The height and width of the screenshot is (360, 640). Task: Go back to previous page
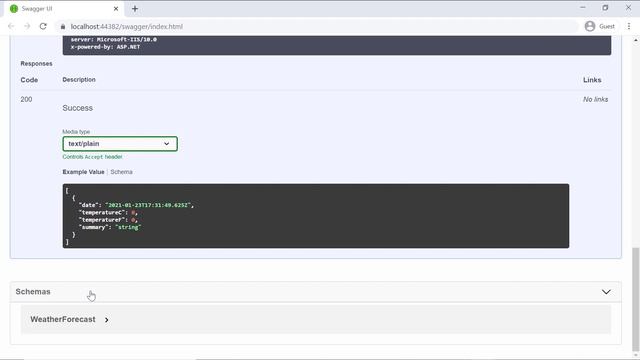tap(11, 26)
